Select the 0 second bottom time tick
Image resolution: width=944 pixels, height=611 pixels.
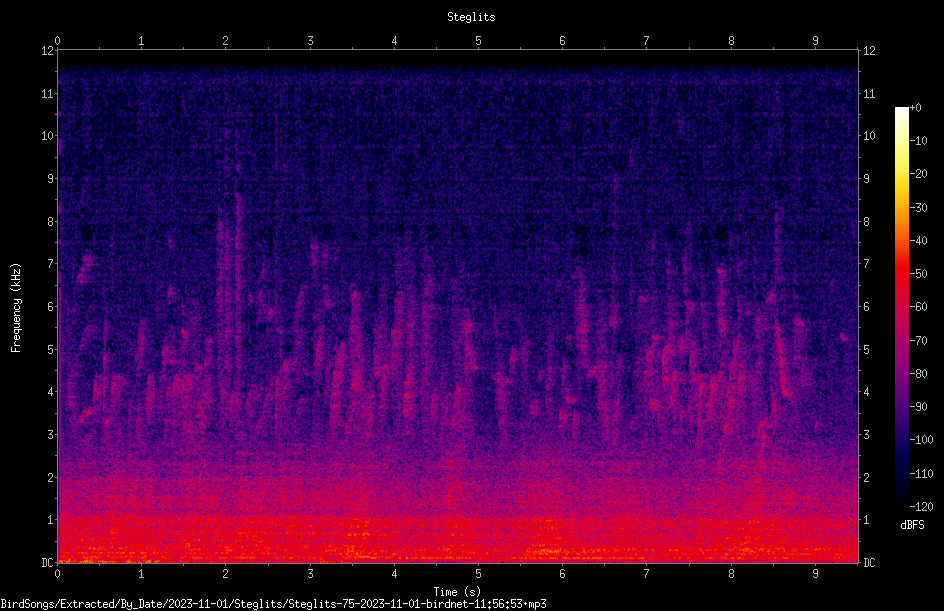(x=57, y=574)
